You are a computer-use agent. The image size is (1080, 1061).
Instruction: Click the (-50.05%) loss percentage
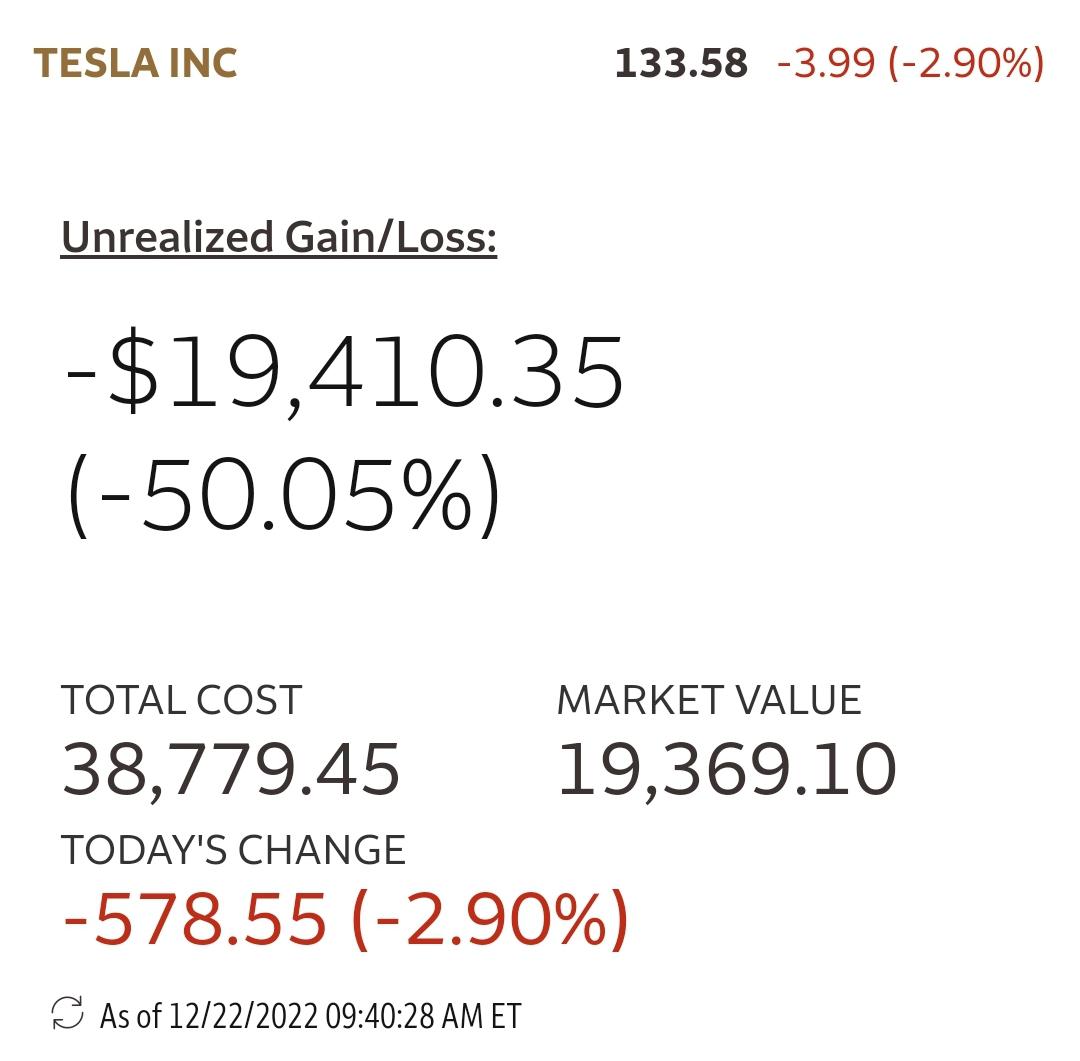coord(283,497)
